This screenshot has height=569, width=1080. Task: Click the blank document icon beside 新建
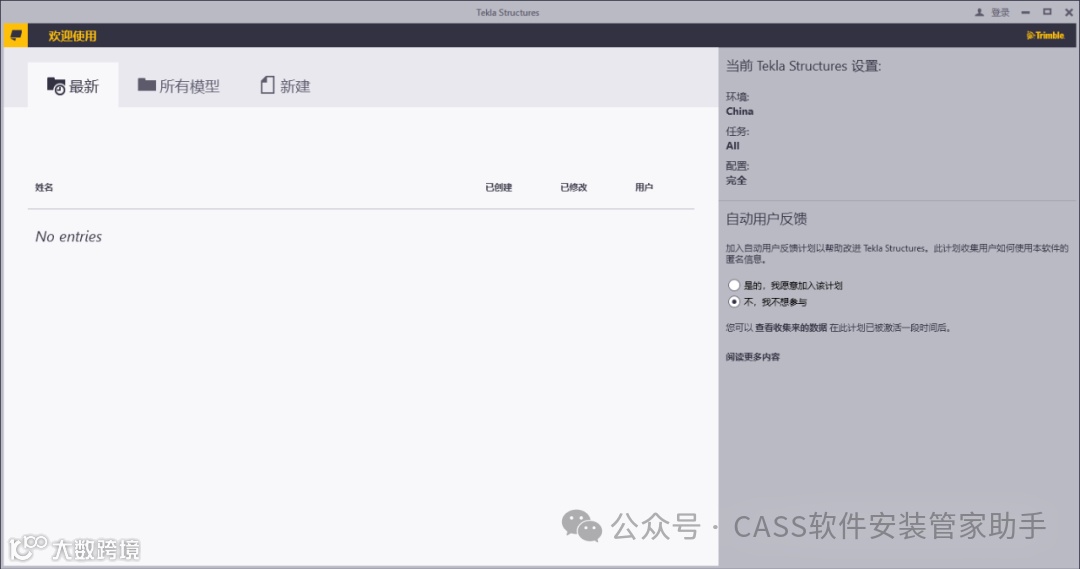coord(267,85)
